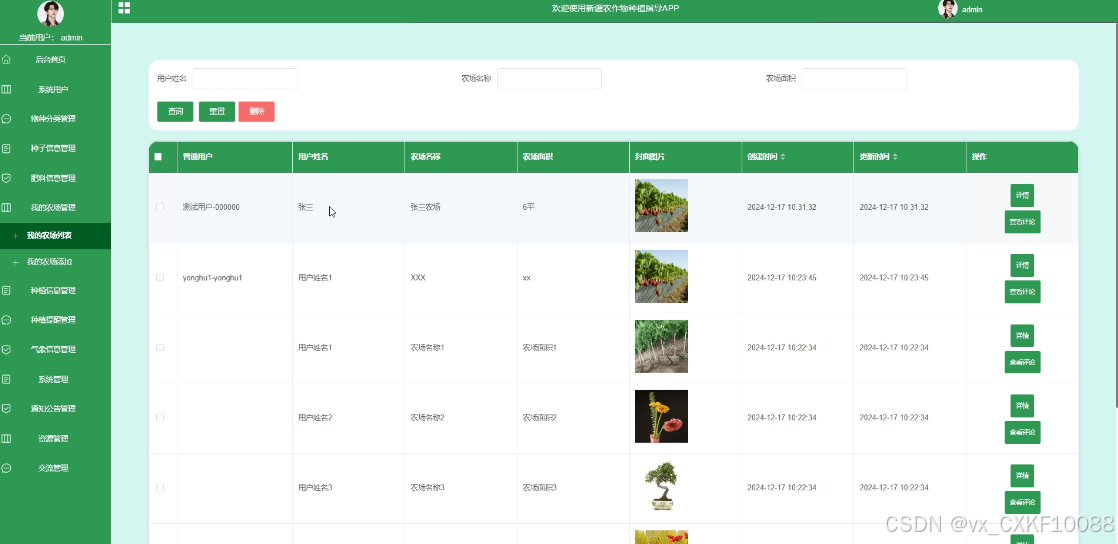Check the row for yonghu1-yonghu1
This screenshot has width=1118, height=544.
pos(160,277)
